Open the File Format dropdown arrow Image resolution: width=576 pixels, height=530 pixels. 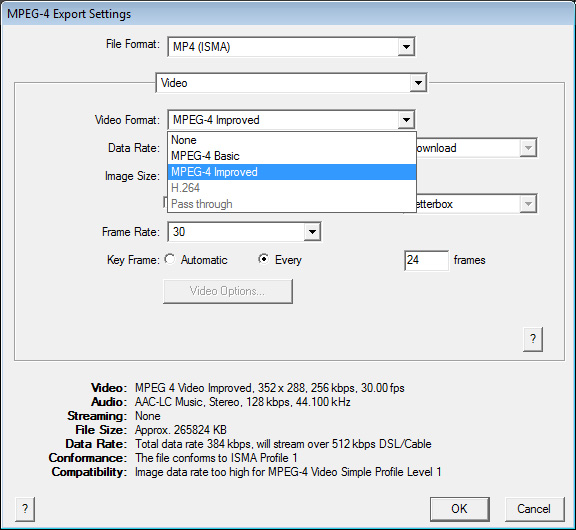(406, 47)
